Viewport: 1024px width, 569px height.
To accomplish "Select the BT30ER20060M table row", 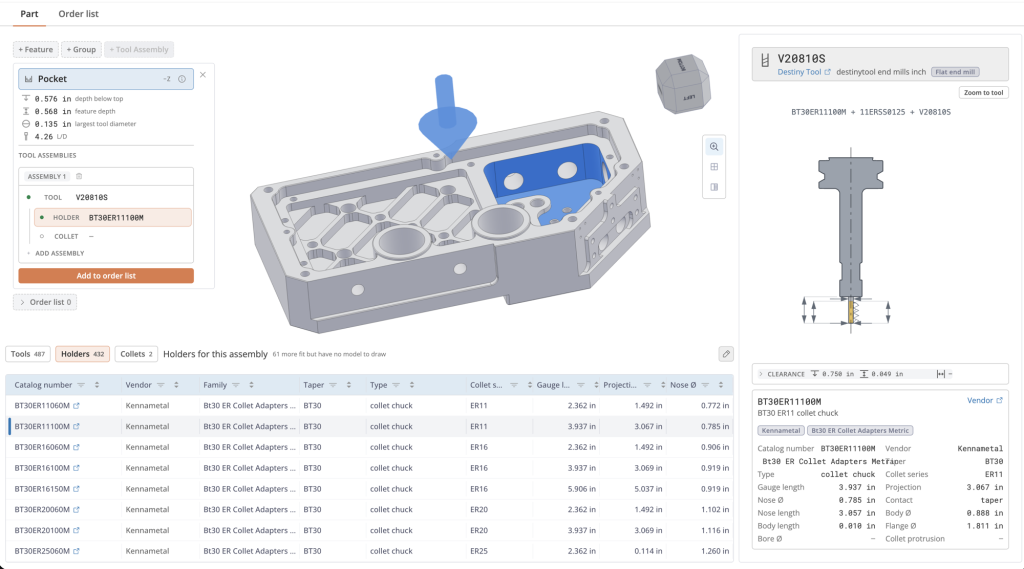I will point(369,510).
